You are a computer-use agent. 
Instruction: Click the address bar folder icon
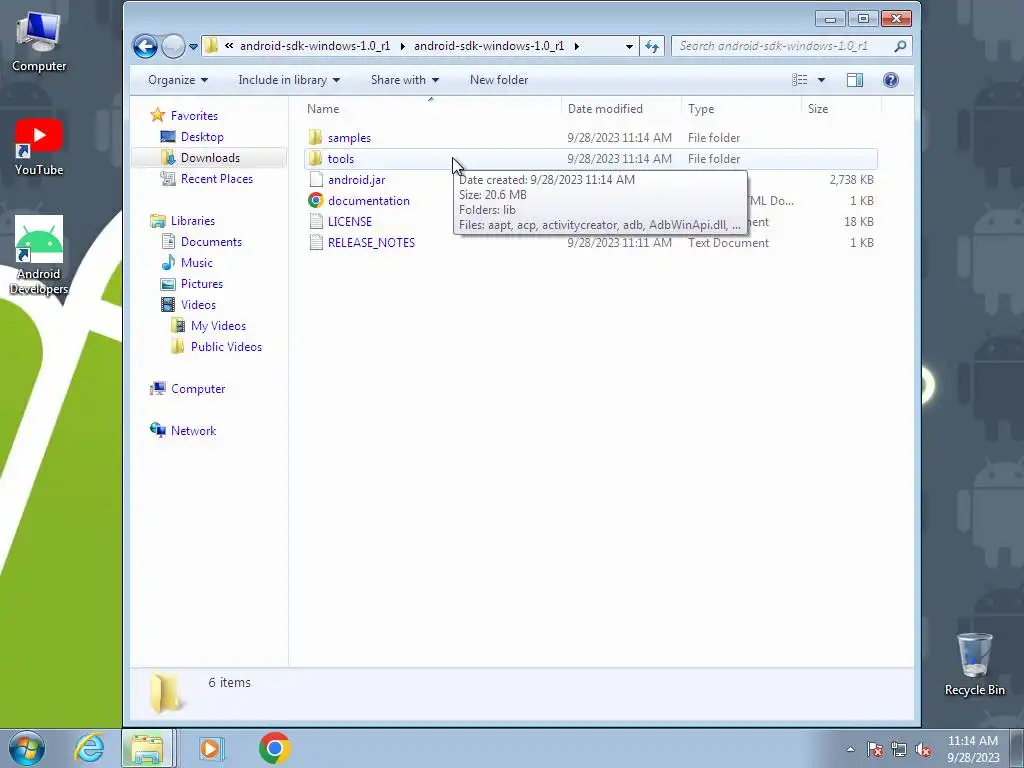tap(211, 46)
